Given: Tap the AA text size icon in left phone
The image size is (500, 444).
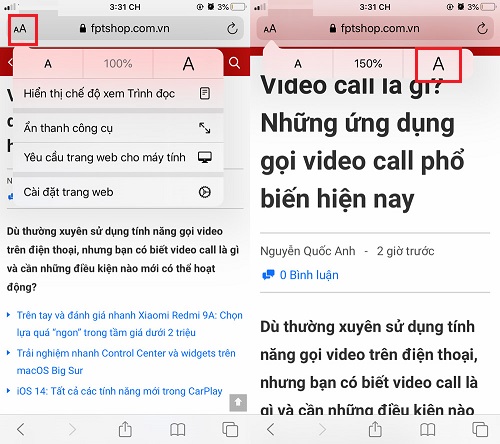Looking at the screenshot, I should pyautogui.click(x=20, y=29).
